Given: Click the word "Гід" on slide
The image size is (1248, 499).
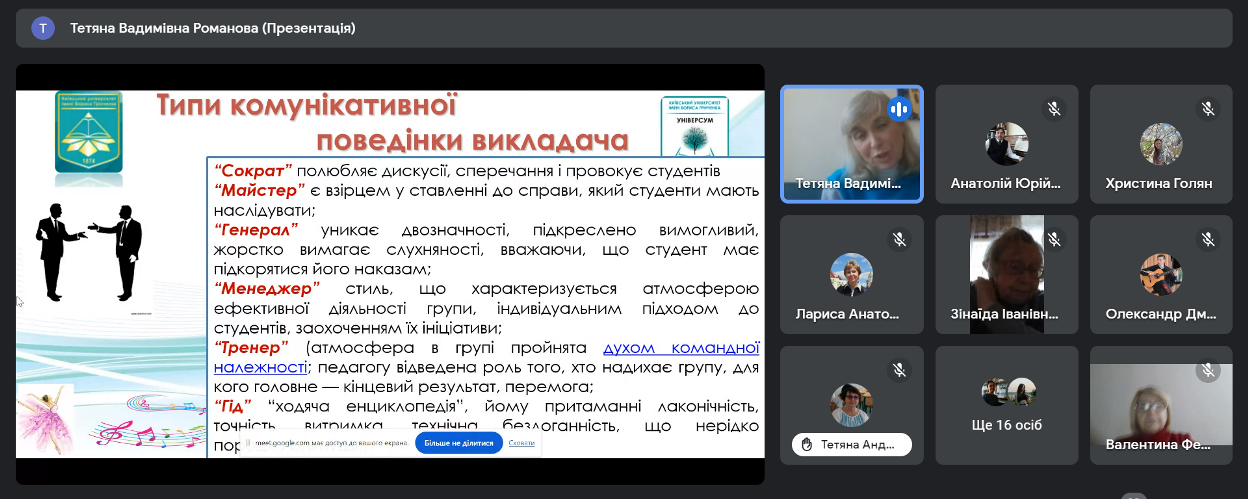Looking at the screenshot, I should tap(234, 406).
